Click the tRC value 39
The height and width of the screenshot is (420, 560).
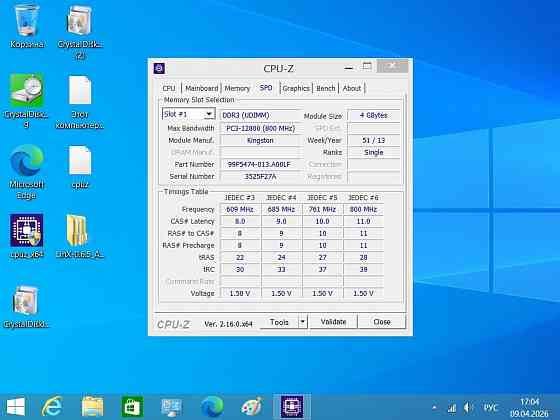pyautogui.click(x=364, y=270)
